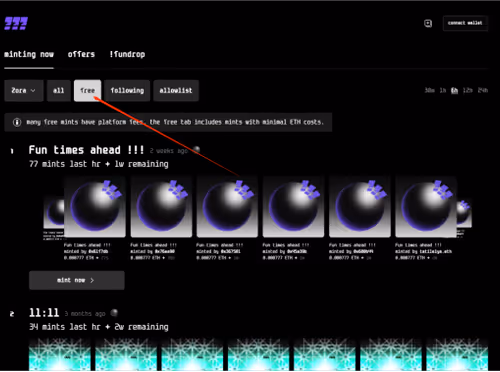The height and width of the screenshot is (372, 500).
Task: Click the purple 777 logo
Action: [16, 23]
